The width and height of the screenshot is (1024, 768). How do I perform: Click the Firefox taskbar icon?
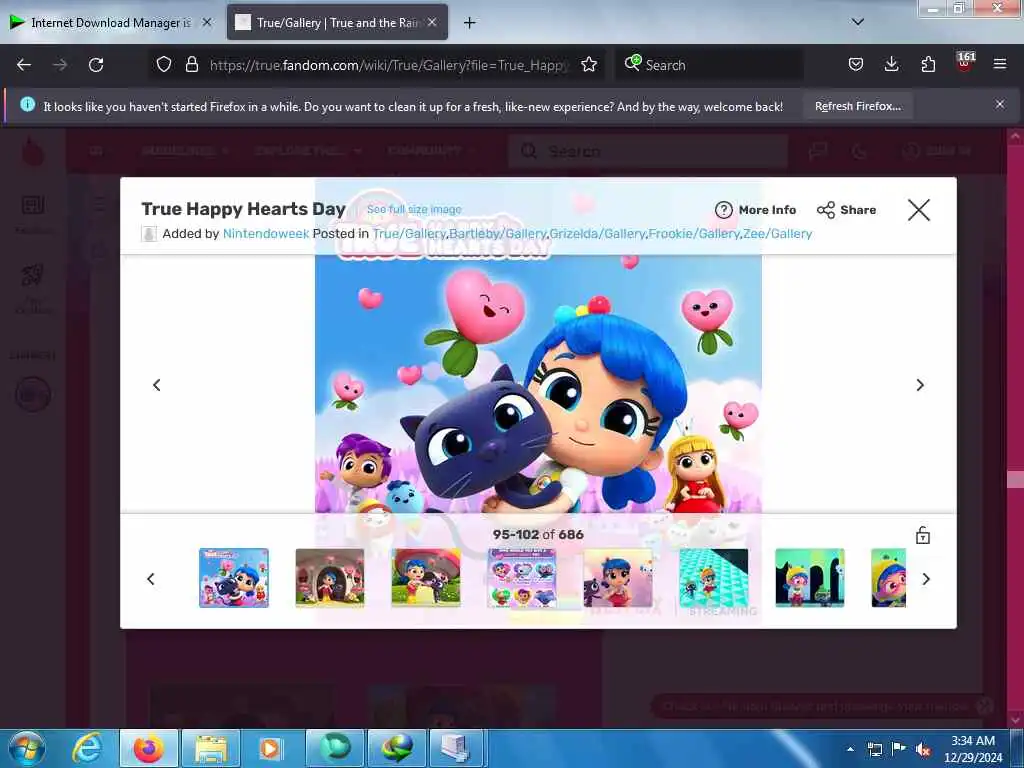[x=148, y=748]
